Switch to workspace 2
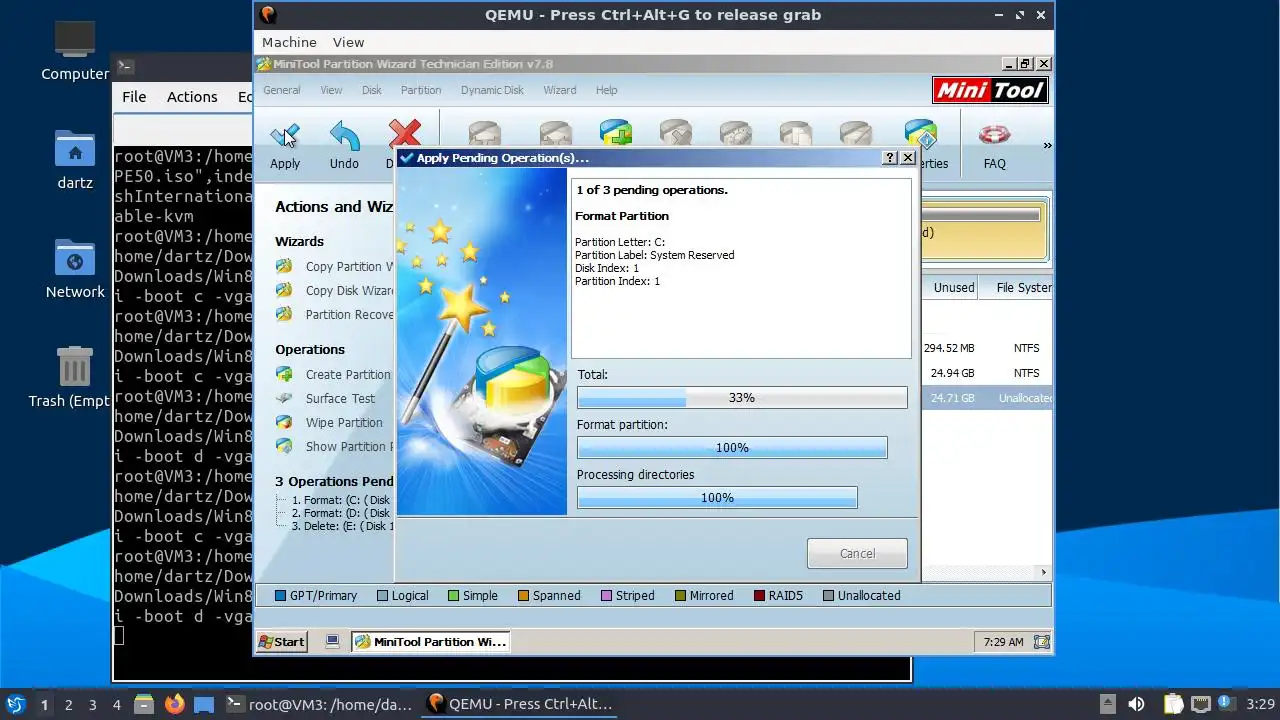Image resolution: width=1280 pixels, height=720 pixels. [69, 704]
